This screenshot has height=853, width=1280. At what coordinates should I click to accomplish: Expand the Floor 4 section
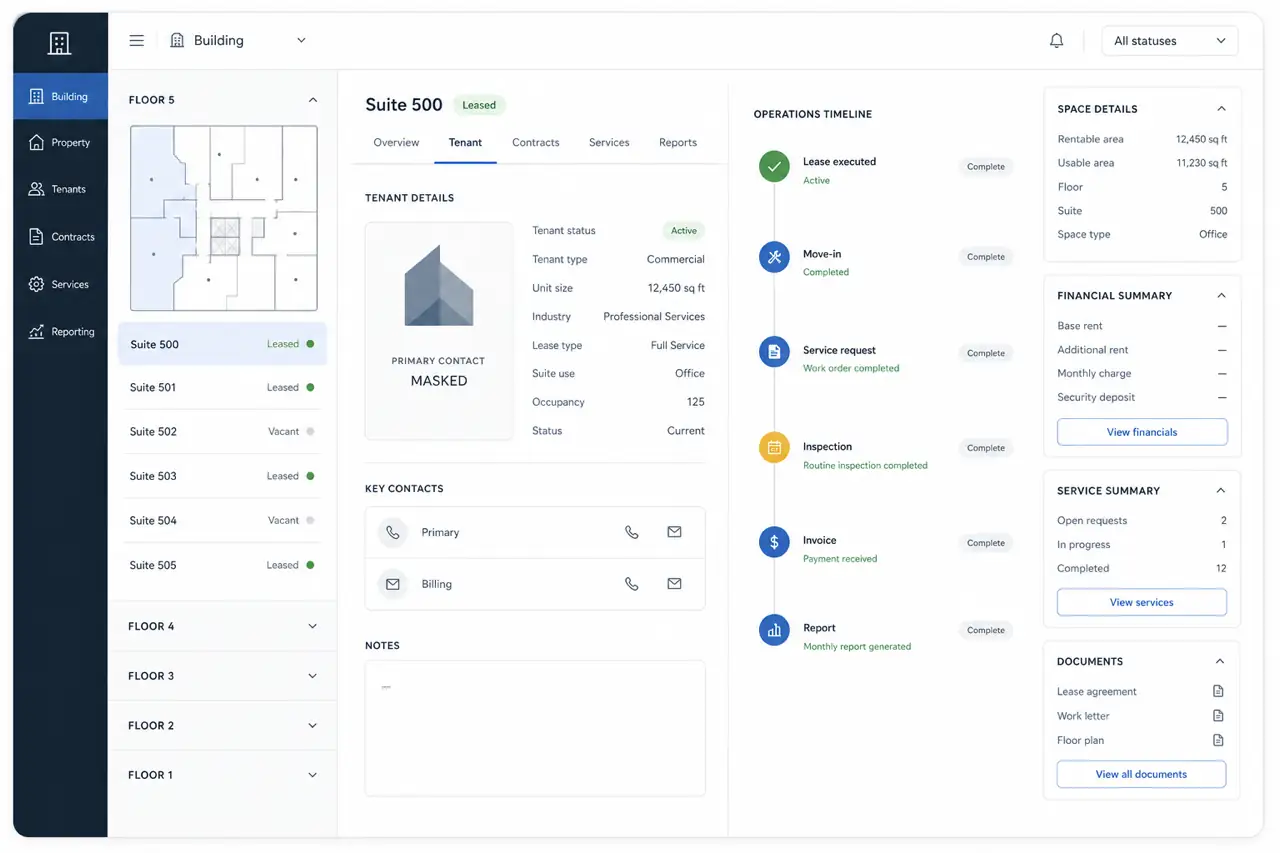pos(313,626)
